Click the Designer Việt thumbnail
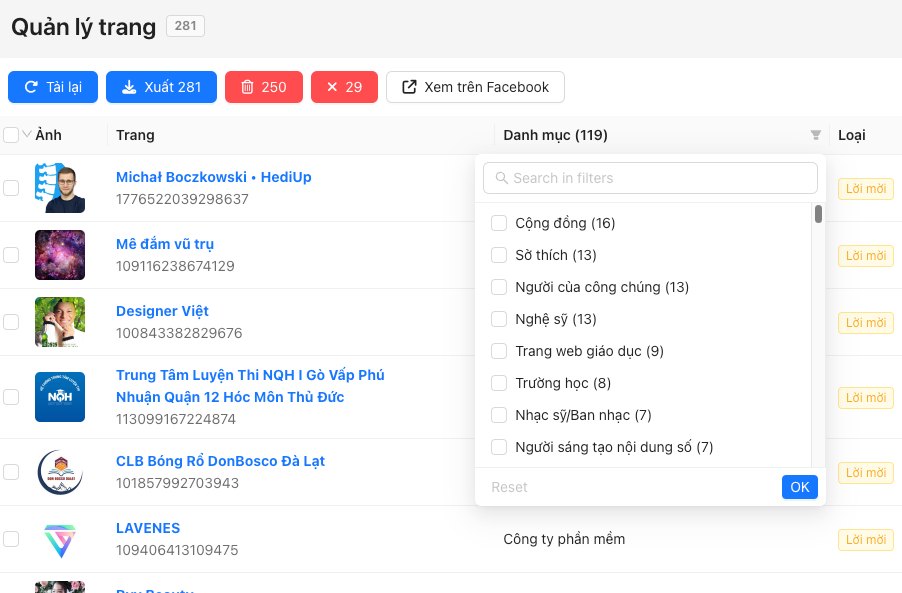 60,322
